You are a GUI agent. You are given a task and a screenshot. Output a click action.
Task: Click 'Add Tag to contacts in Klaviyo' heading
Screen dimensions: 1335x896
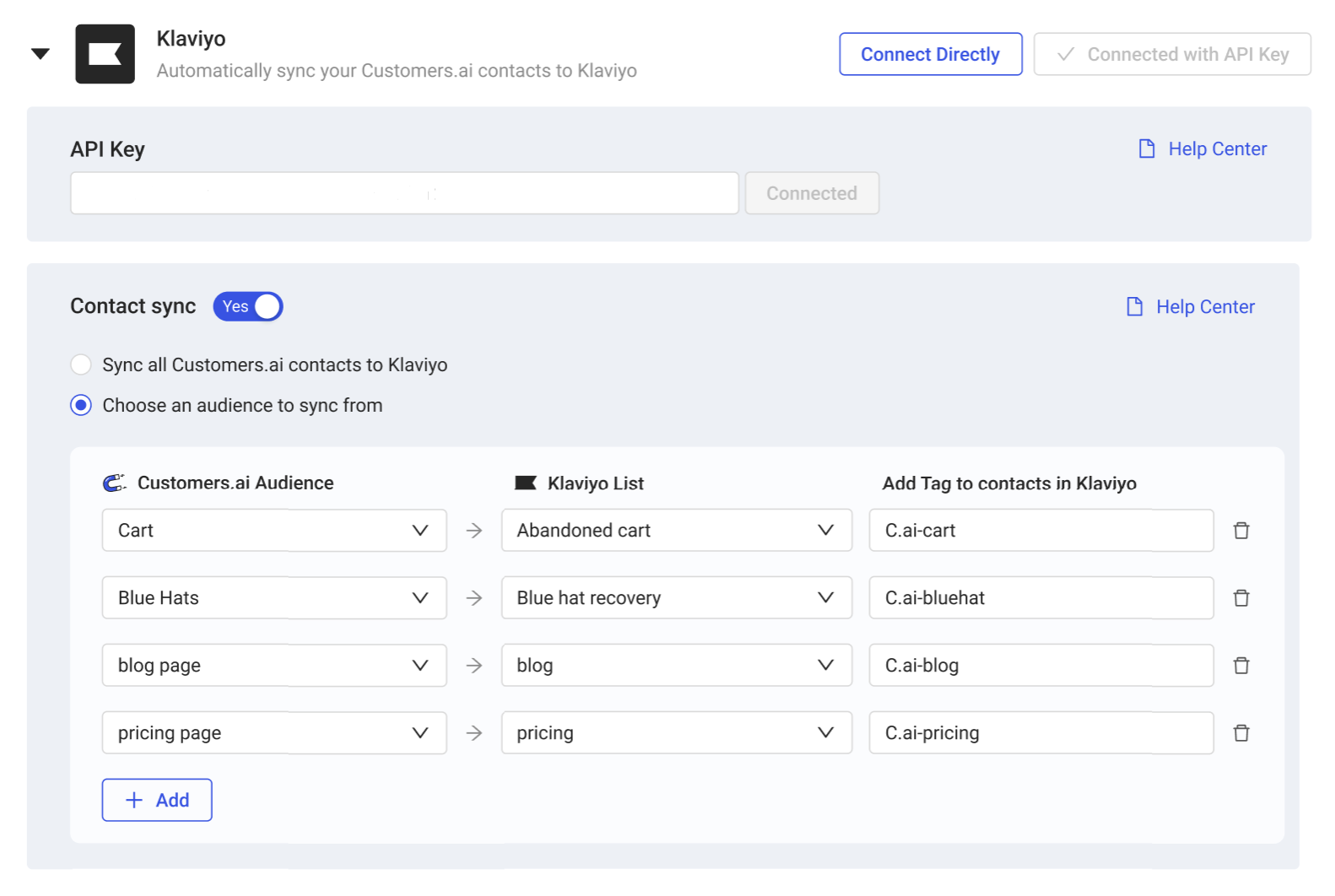pyautogui.click(x=1009, y=483)
